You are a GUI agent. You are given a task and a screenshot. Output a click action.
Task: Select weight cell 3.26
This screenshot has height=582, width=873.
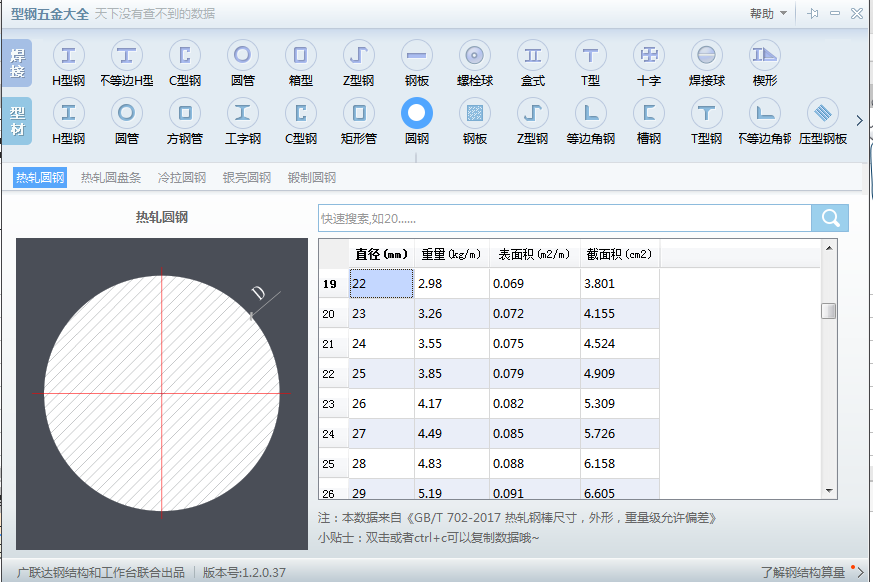coord(452,314)
